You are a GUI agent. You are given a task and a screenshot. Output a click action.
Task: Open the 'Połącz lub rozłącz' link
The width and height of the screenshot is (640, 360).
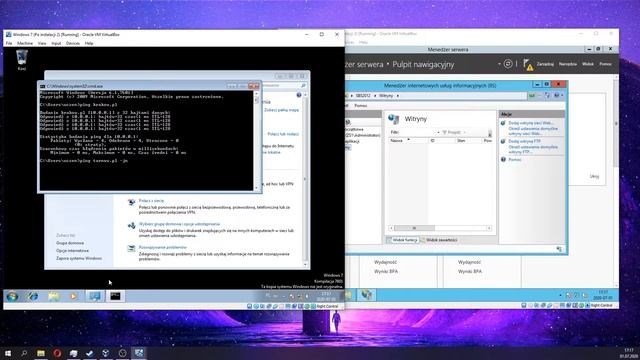pos(283,134)
